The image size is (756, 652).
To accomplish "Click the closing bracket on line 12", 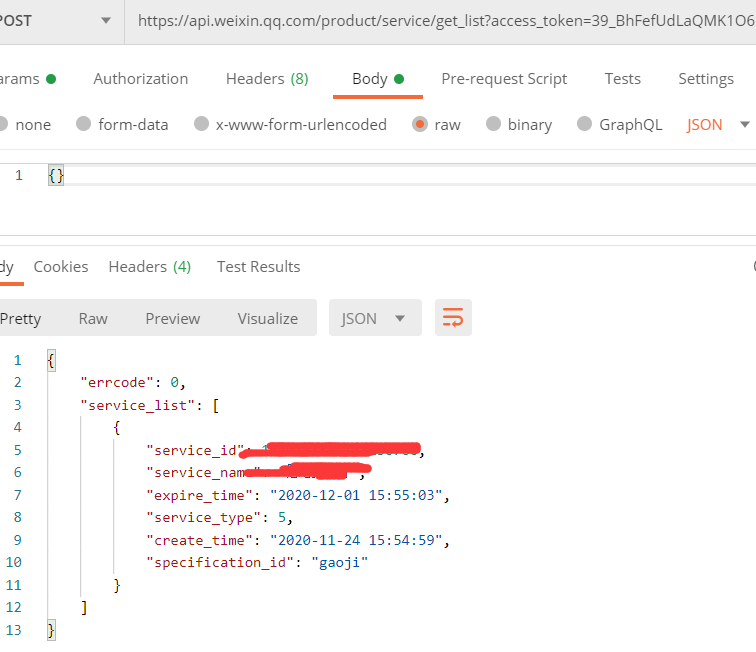I will [x=84, y=607].
